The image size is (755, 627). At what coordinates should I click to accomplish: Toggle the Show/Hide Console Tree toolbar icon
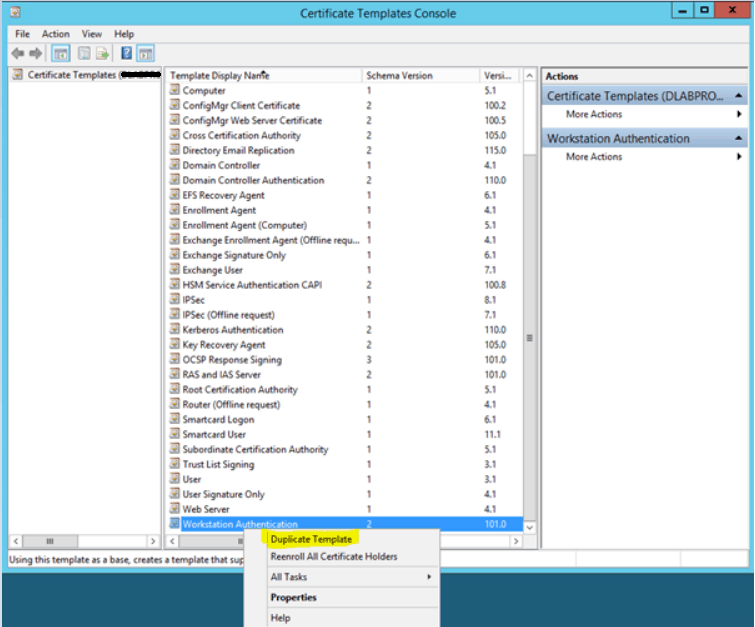61,53
